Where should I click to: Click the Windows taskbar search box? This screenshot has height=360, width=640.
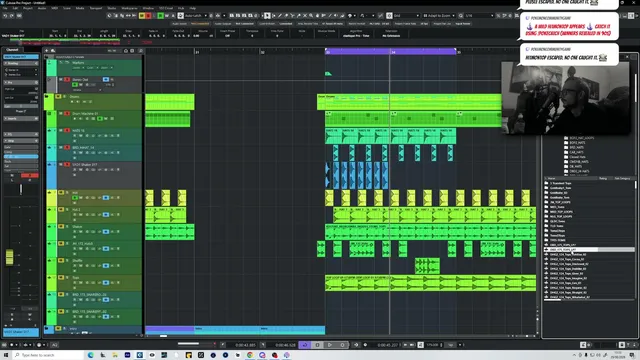tap(47, 355)
